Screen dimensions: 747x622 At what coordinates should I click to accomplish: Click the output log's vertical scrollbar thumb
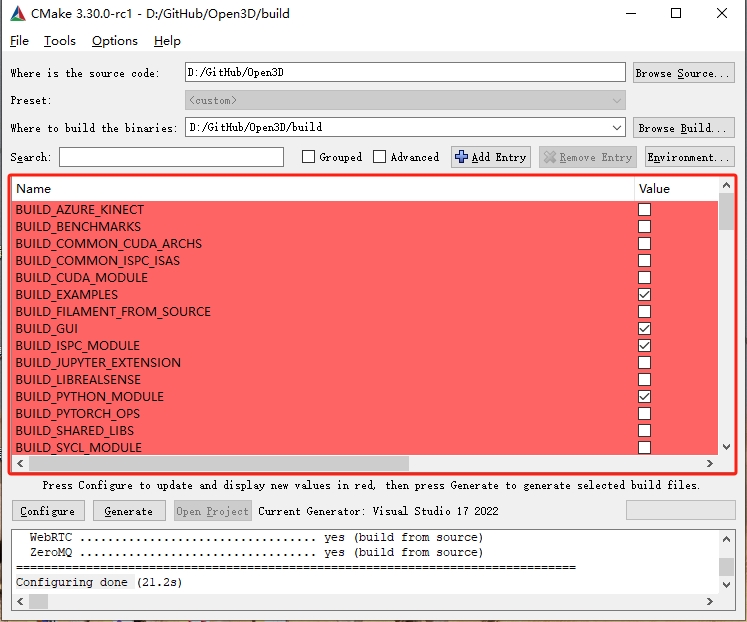(x=726, y=567)
